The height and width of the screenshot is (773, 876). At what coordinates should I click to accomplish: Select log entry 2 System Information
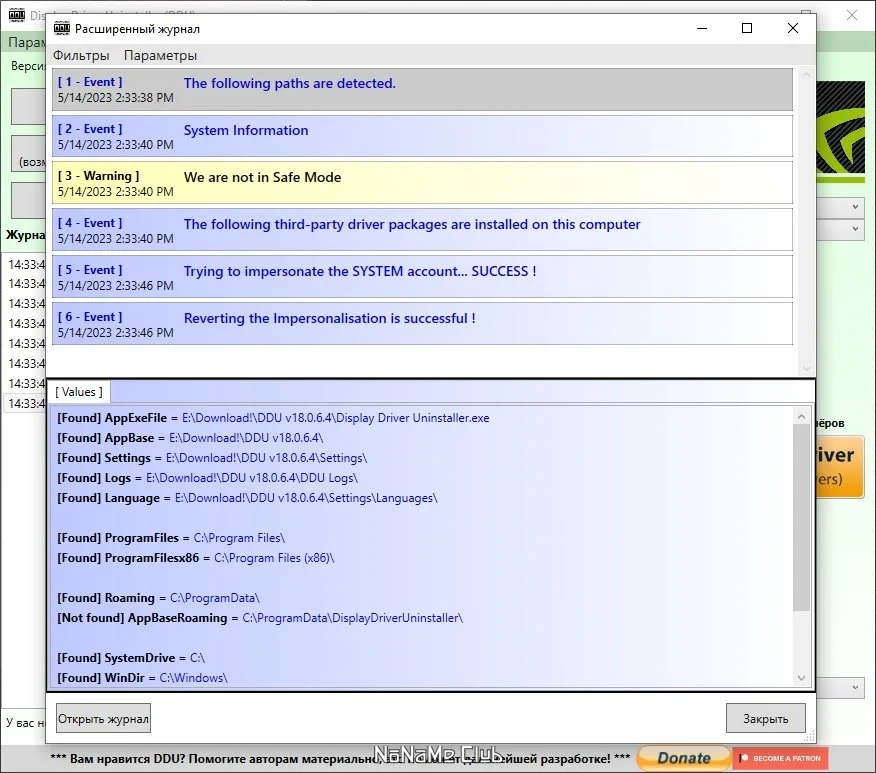pos(422,136)
